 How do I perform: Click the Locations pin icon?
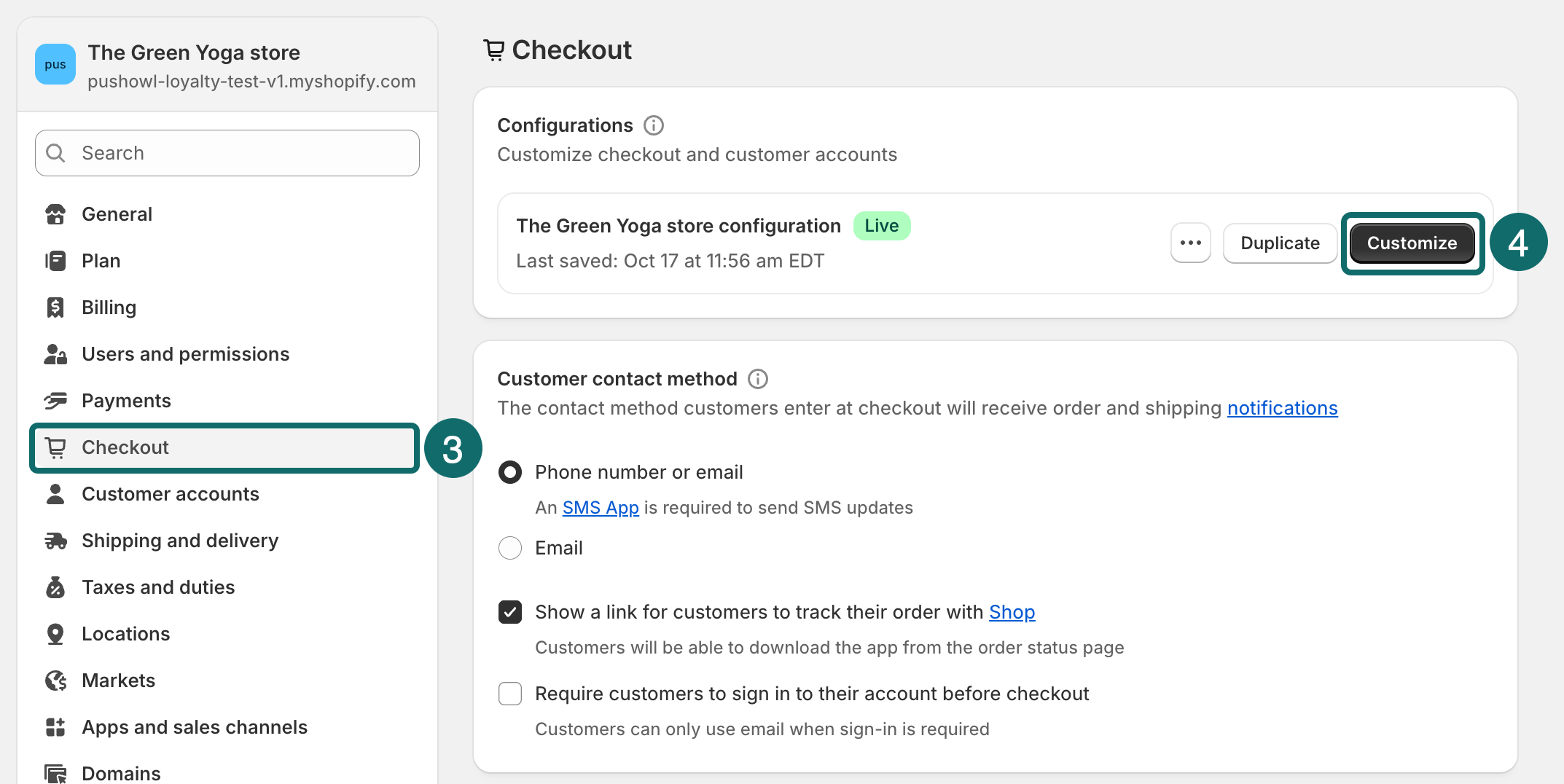pyautogui.click(x=55, y=633)
